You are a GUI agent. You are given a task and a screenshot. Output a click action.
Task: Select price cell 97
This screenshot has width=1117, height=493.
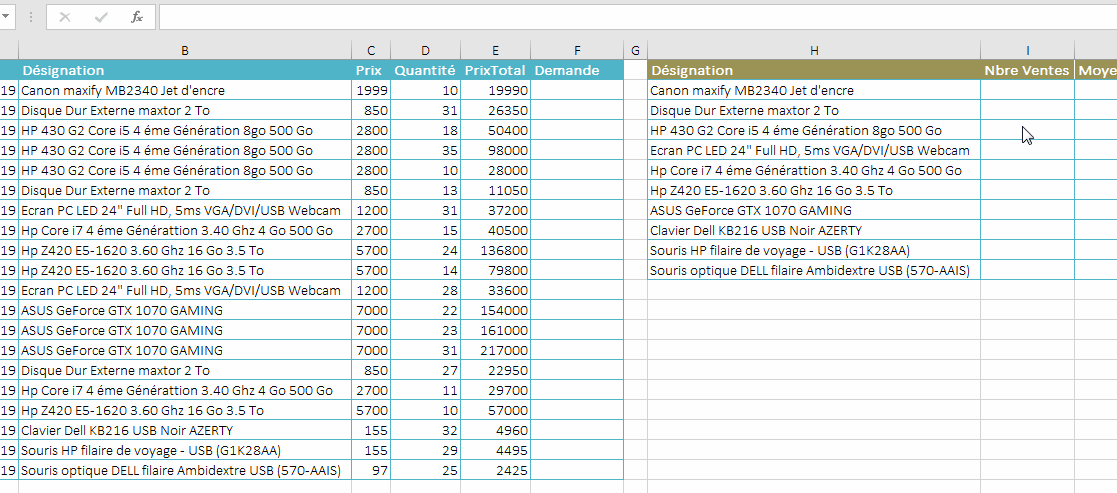(371, 470)
